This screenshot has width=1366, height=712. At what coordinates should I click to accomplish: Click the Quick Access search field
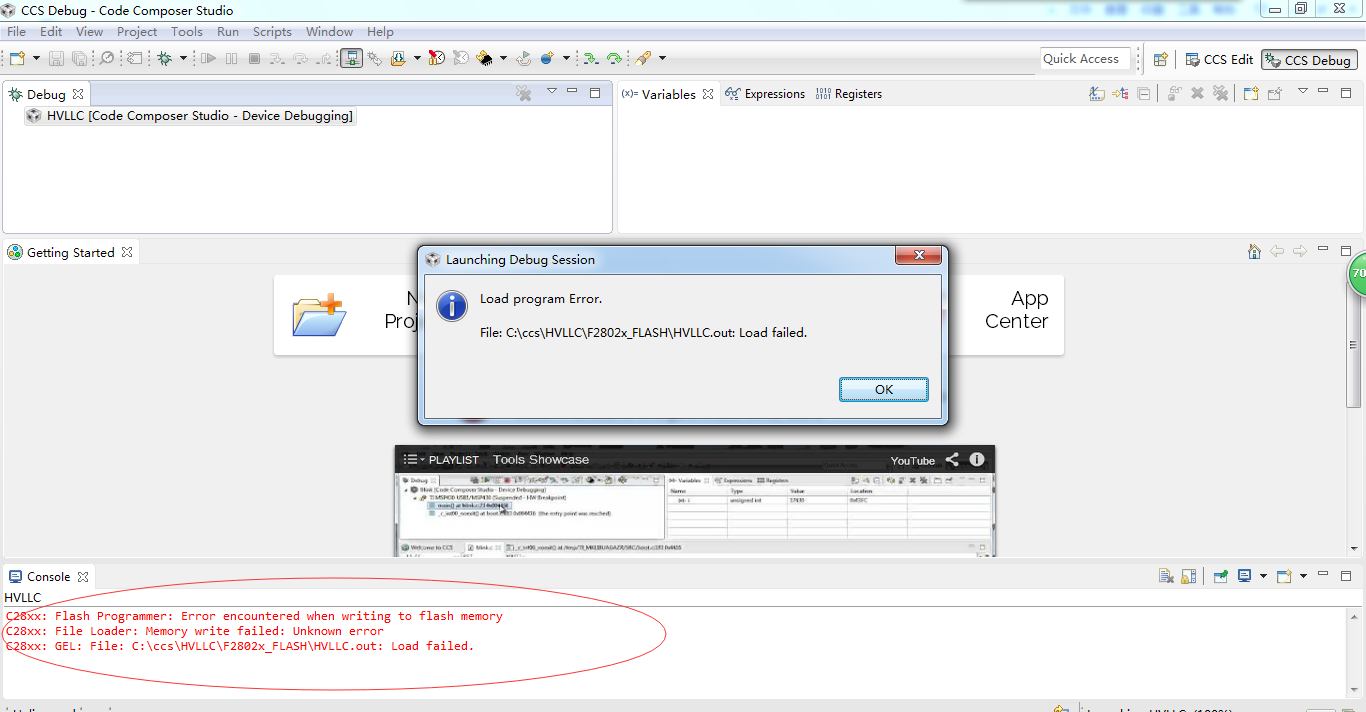click(x=1086, y=59)
